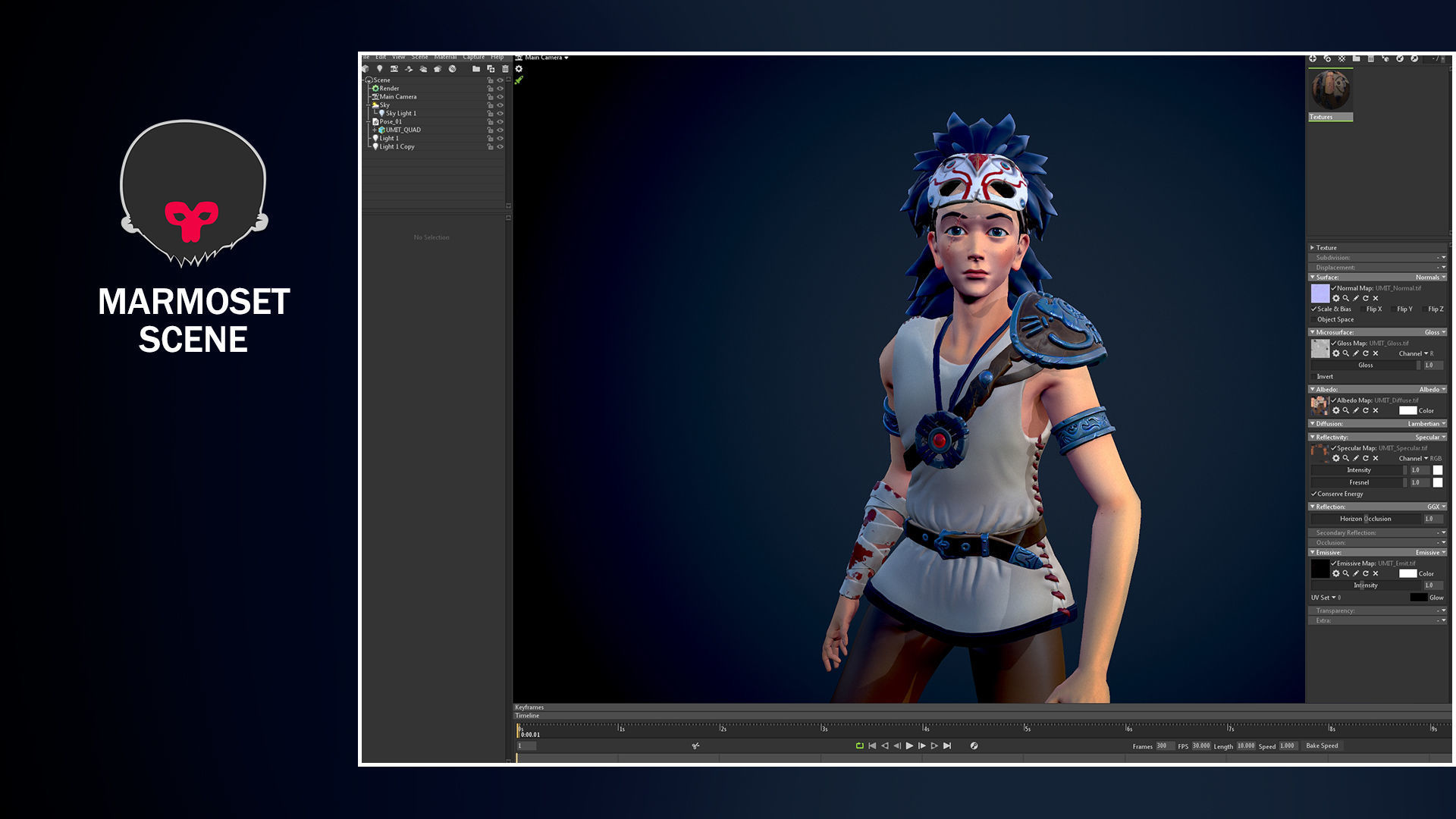Select the Pose_01 item in scene tree
This screenshot has width=1456, height=819.
tap(391, 122)
